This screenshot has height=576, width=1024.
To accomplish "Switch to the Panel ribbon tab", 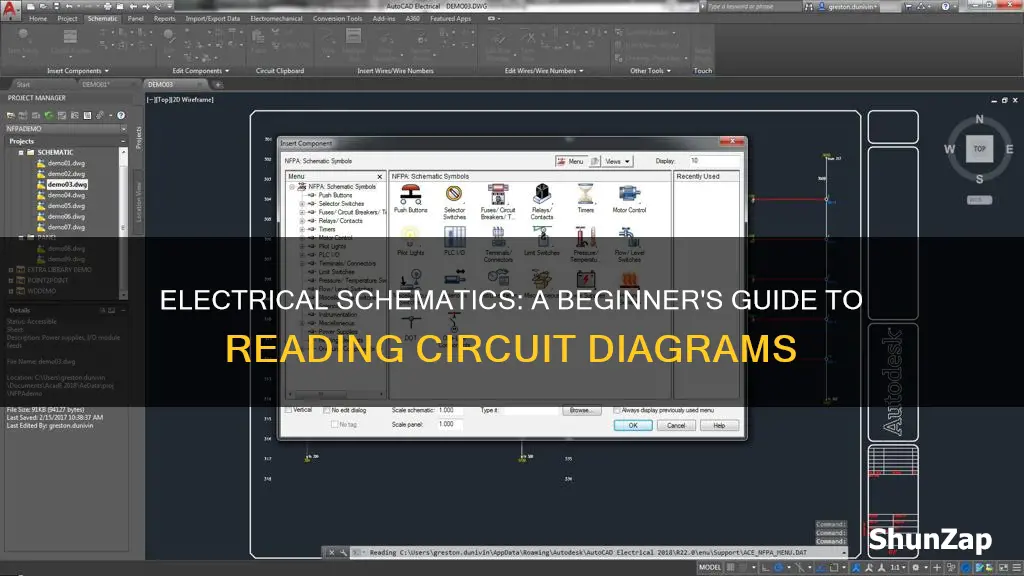I will click(x=135, y=19).
